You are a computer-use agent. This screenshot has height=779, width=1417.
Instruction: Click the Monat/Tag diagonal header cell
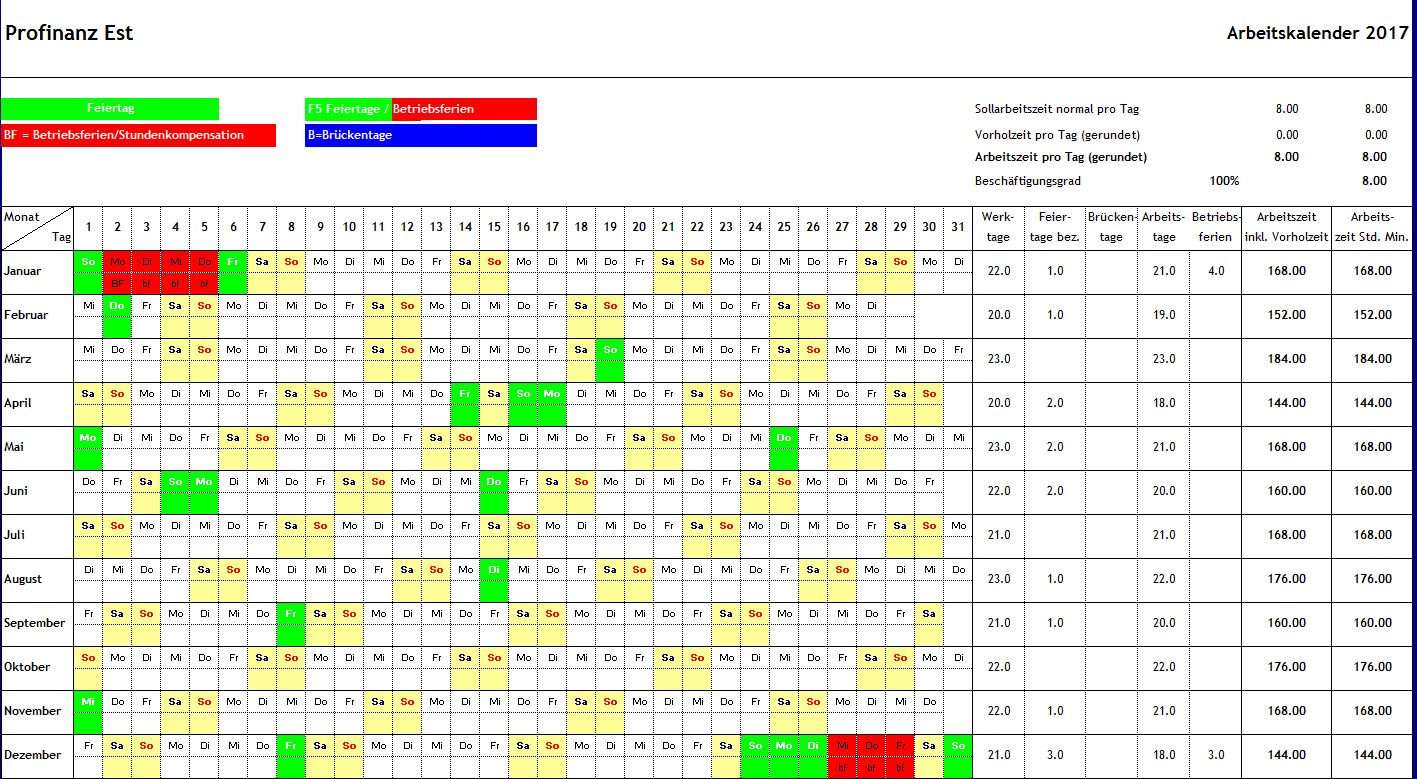[37, 227]
